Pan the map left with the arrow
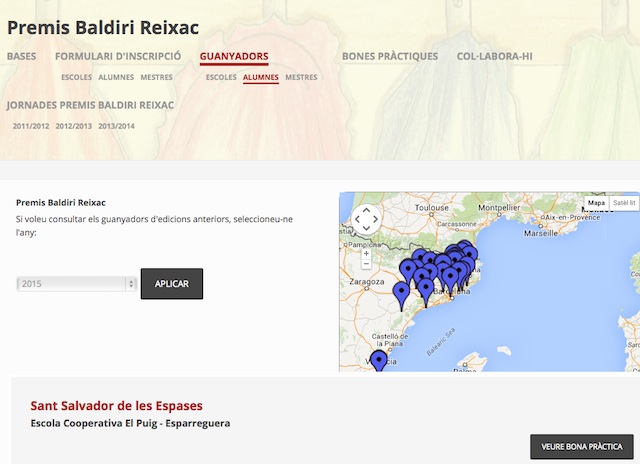The image size is (640, 464). 356,220
